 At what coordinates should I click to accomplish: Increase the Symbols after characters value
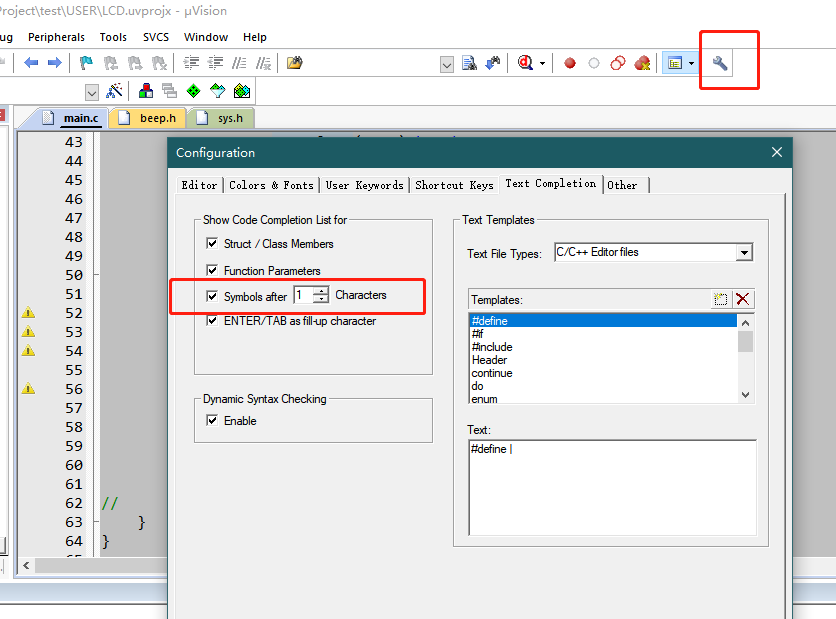coord(321,291)
